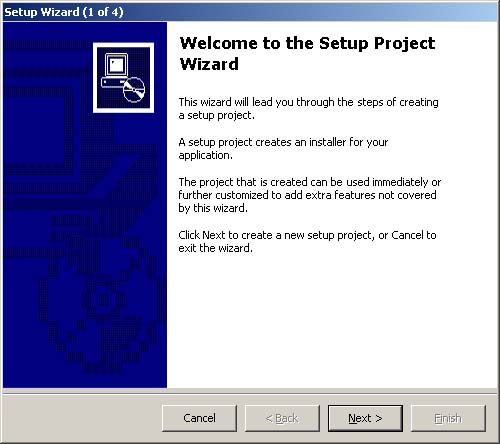The width and height of the screenshot is (500, 444).
Task: Click the CD disc in the setup icon
Action: (x=134, y=89)
